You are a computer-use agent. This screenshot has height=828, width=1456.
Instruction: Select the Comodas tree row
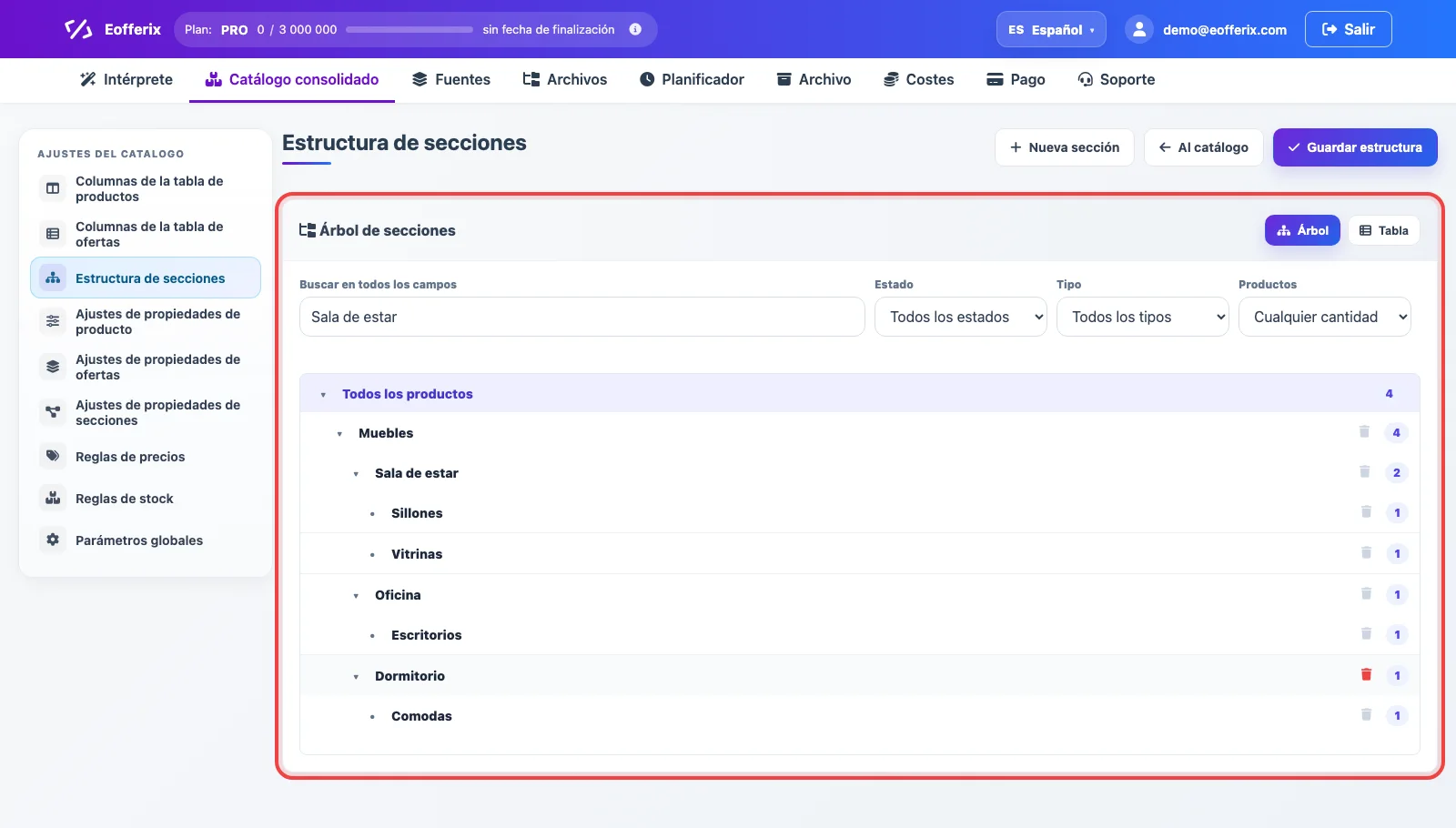click(x=859, y=716)
